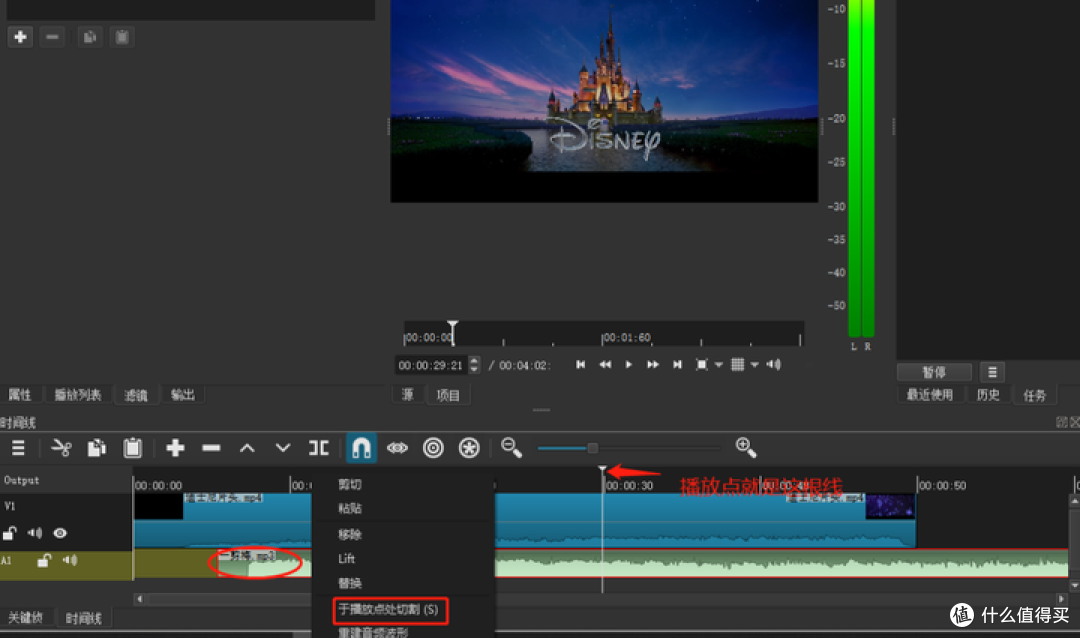Toggle the snapping magnet button
This screenshot has height=638, width=1080.
click(361, 448)
